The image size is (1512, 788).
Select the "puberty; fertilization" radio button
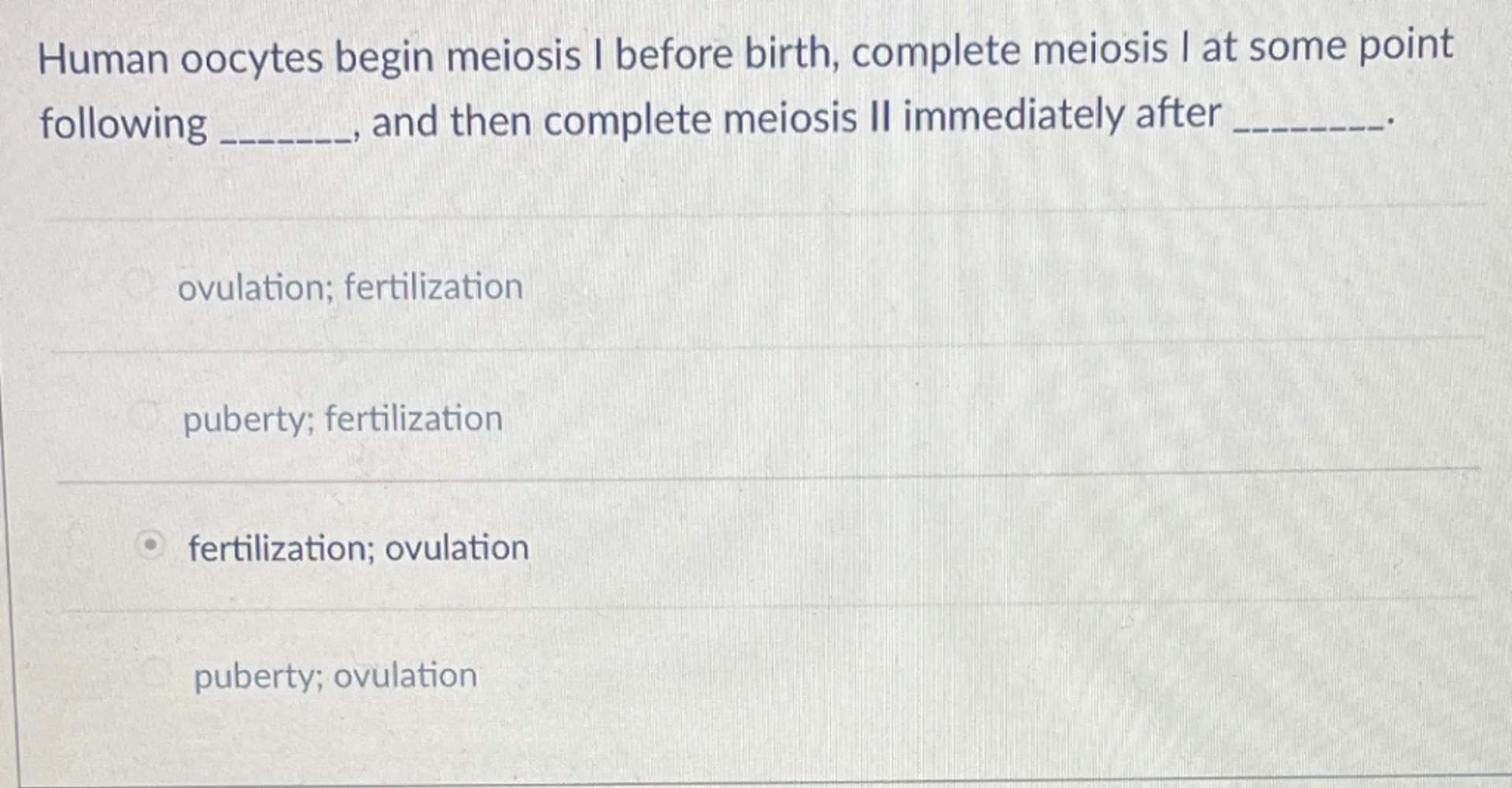145,416
